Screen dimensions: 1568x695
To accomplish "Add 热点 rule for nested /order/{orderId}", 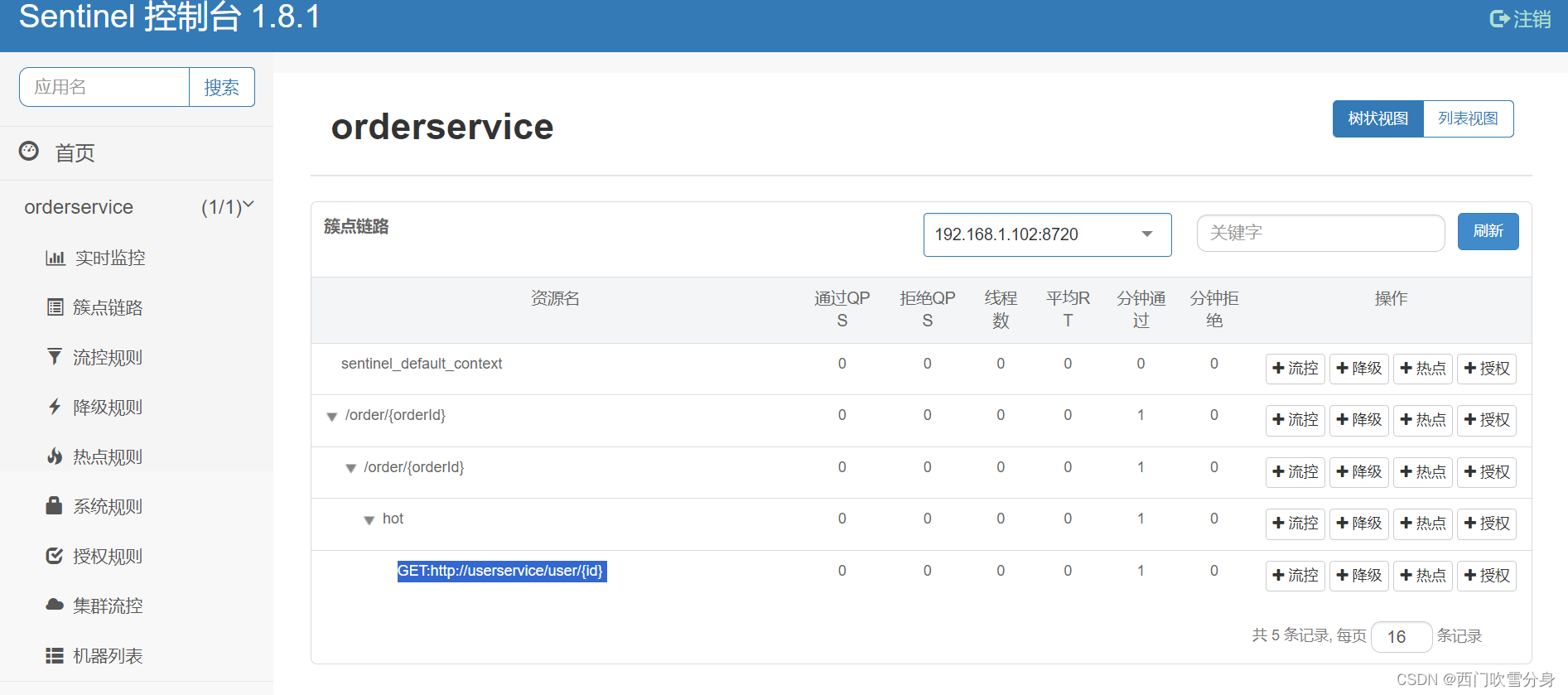I will [1423, 471].
